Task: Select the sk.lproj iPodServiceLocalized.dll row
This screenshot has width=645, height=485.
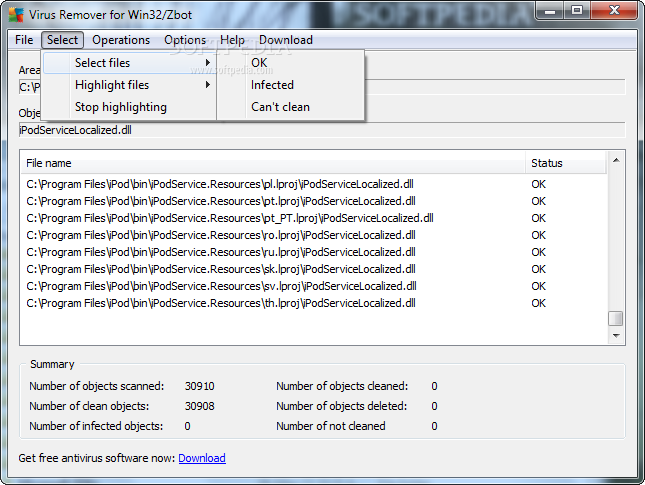Action: click(x=315, y=269)
